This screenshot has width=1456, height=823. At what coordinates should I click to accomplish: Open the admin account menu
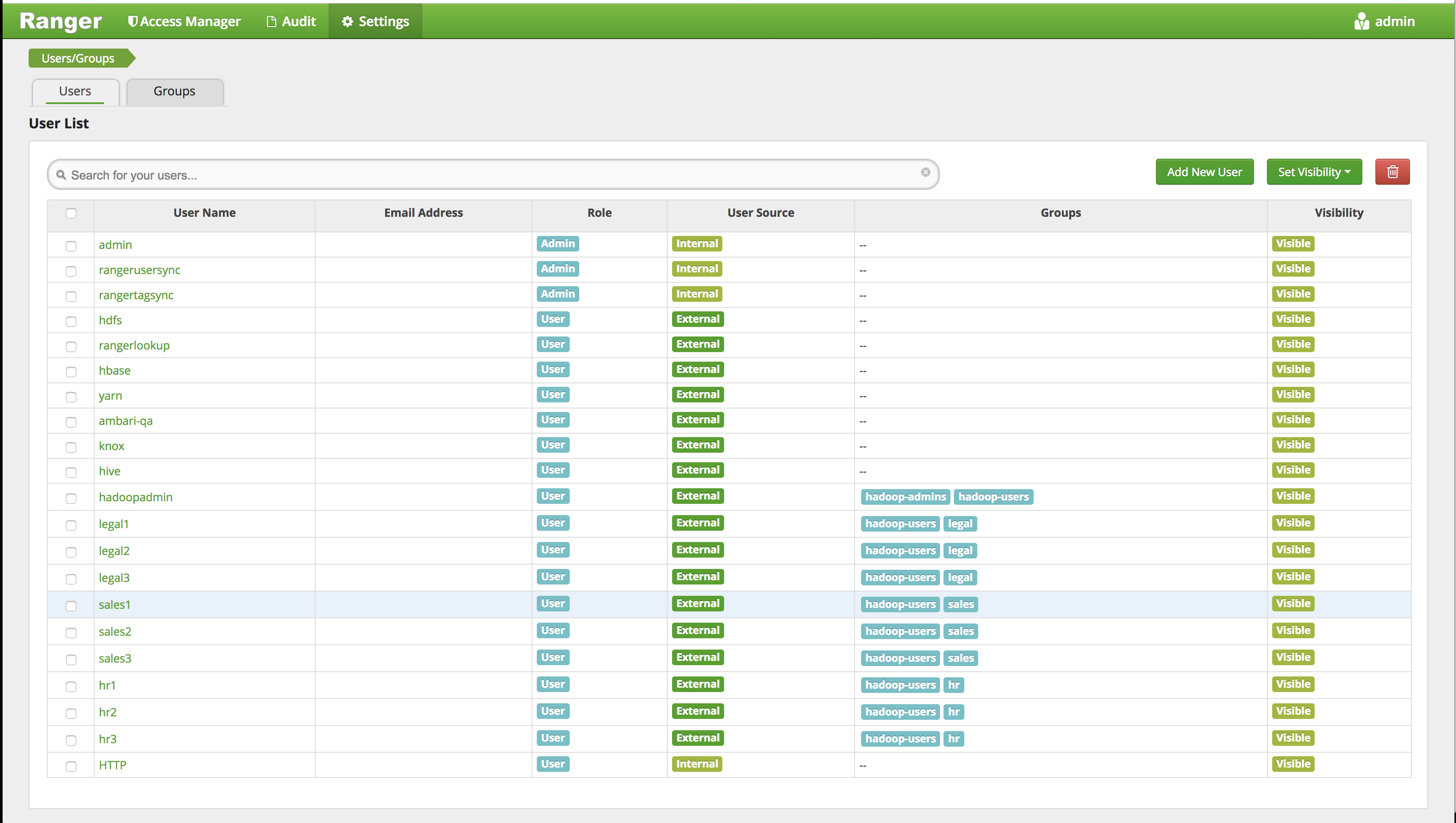pyautogui.click(x=1394, y=22)
